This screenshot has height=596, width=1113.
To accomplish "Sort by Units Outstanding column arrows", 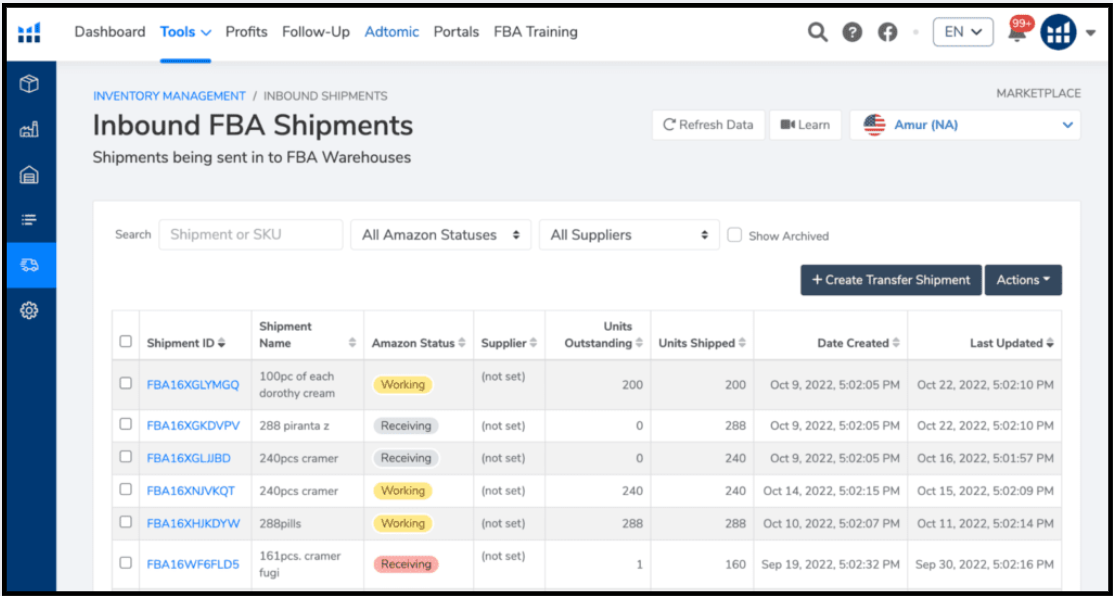I will 640,343.
